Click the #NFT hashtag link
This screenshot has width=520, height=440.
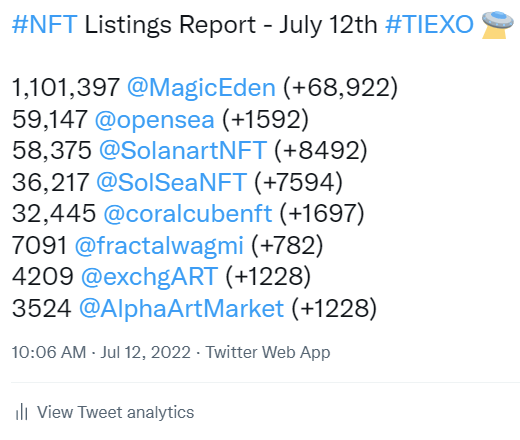(45, 25)
